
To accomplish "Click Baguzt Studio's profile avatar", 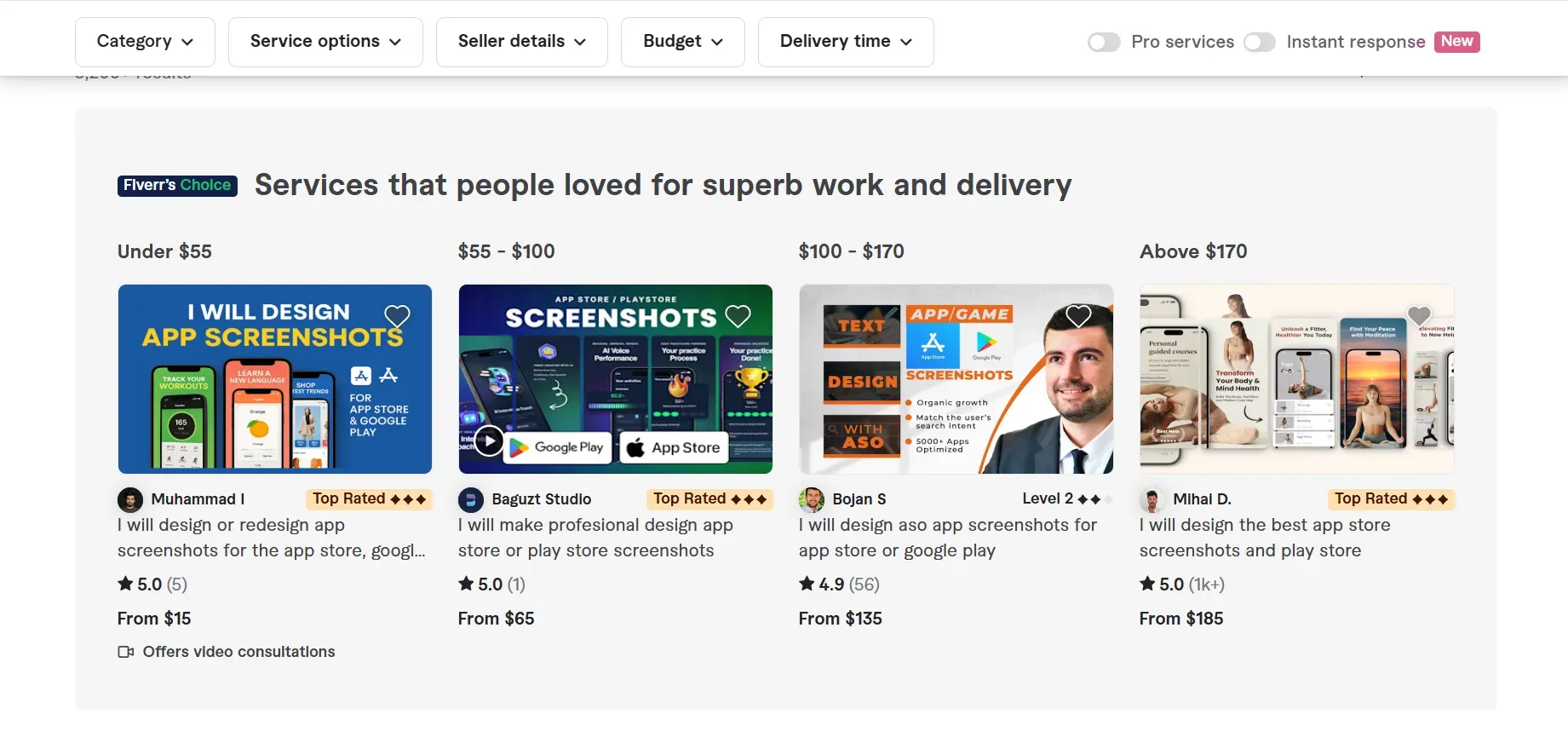I will (470, 499).
